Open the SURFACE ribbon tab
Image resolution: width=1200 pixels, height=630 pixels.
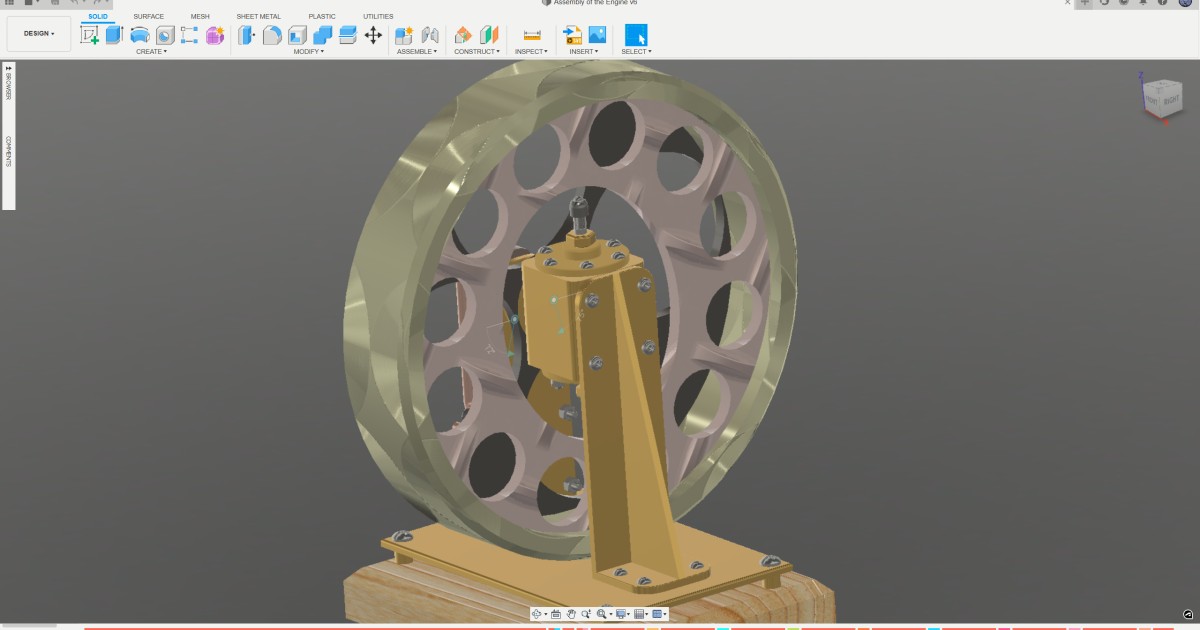pyautogui.click(x=148, y=15)
